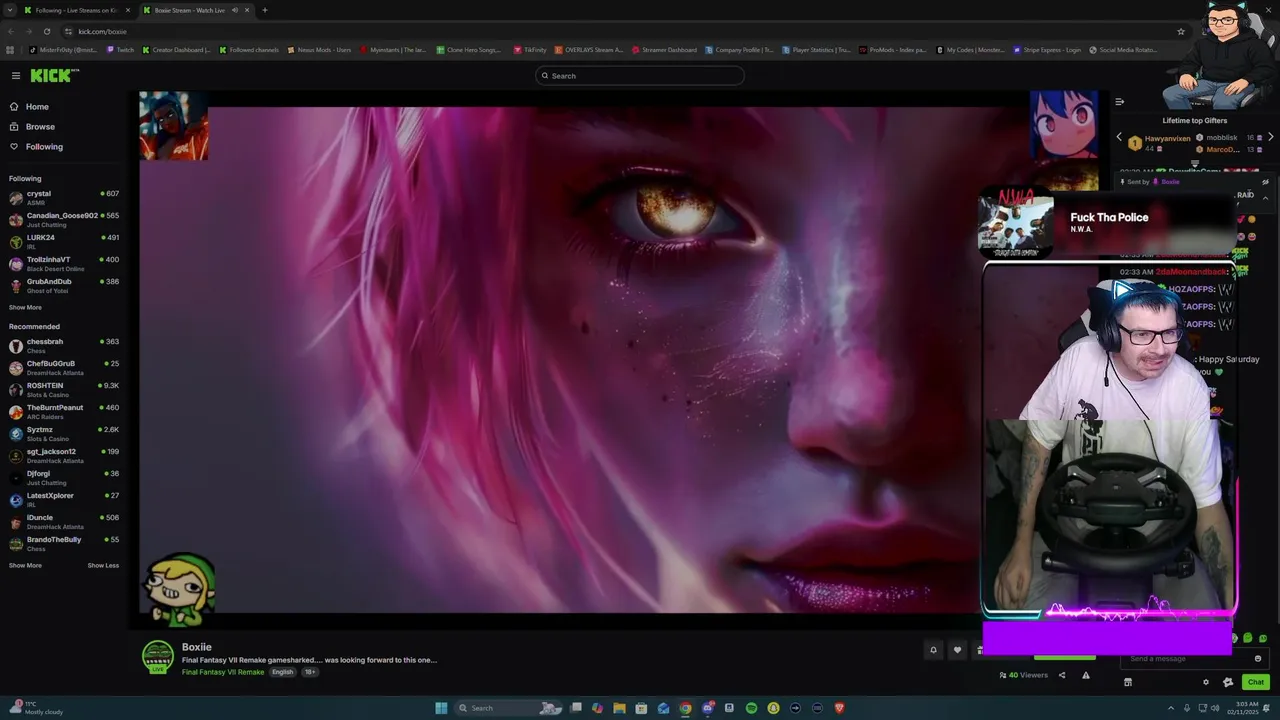Open the Final Fantasy VII Remake category link
The width and height of the screenshot is (1280, 720).
[223, 672]
